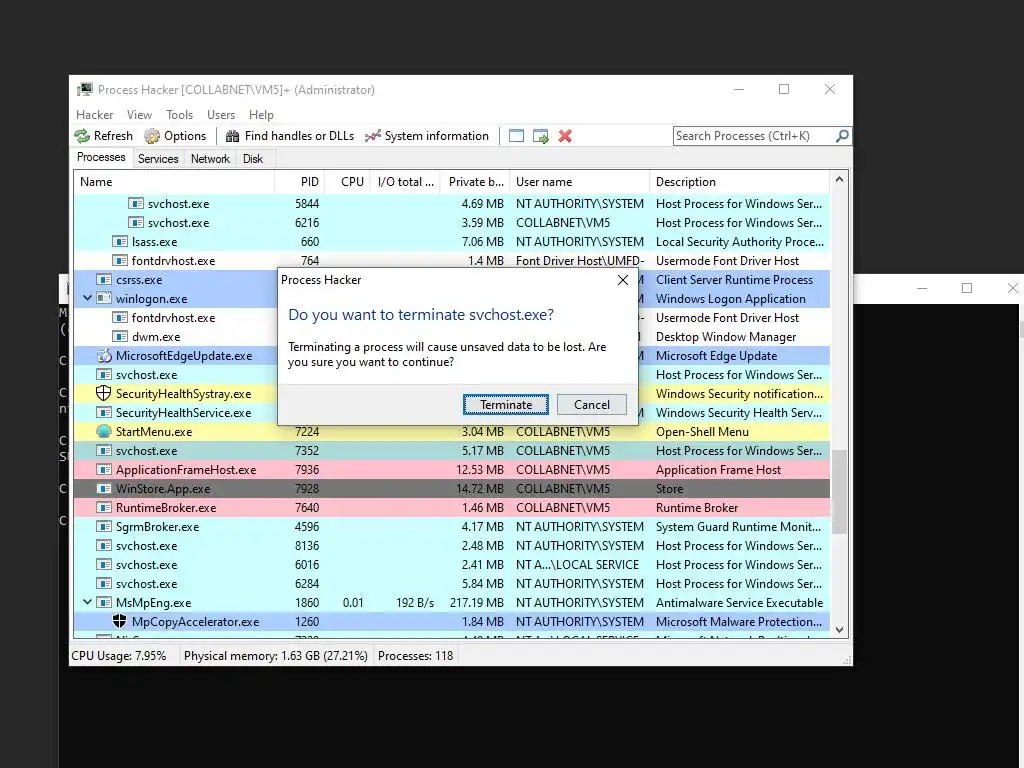Click the Refresh toolbar icon
The width and height of the screenshot is (1024, 768).
pos(82,136)
